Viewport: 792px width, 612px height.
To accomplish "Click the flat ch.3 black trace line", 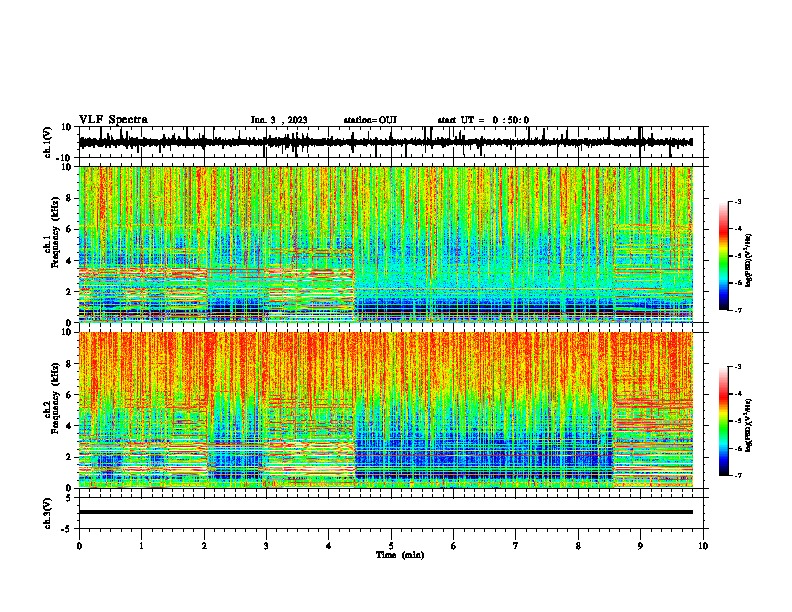I will pos(386,512).
